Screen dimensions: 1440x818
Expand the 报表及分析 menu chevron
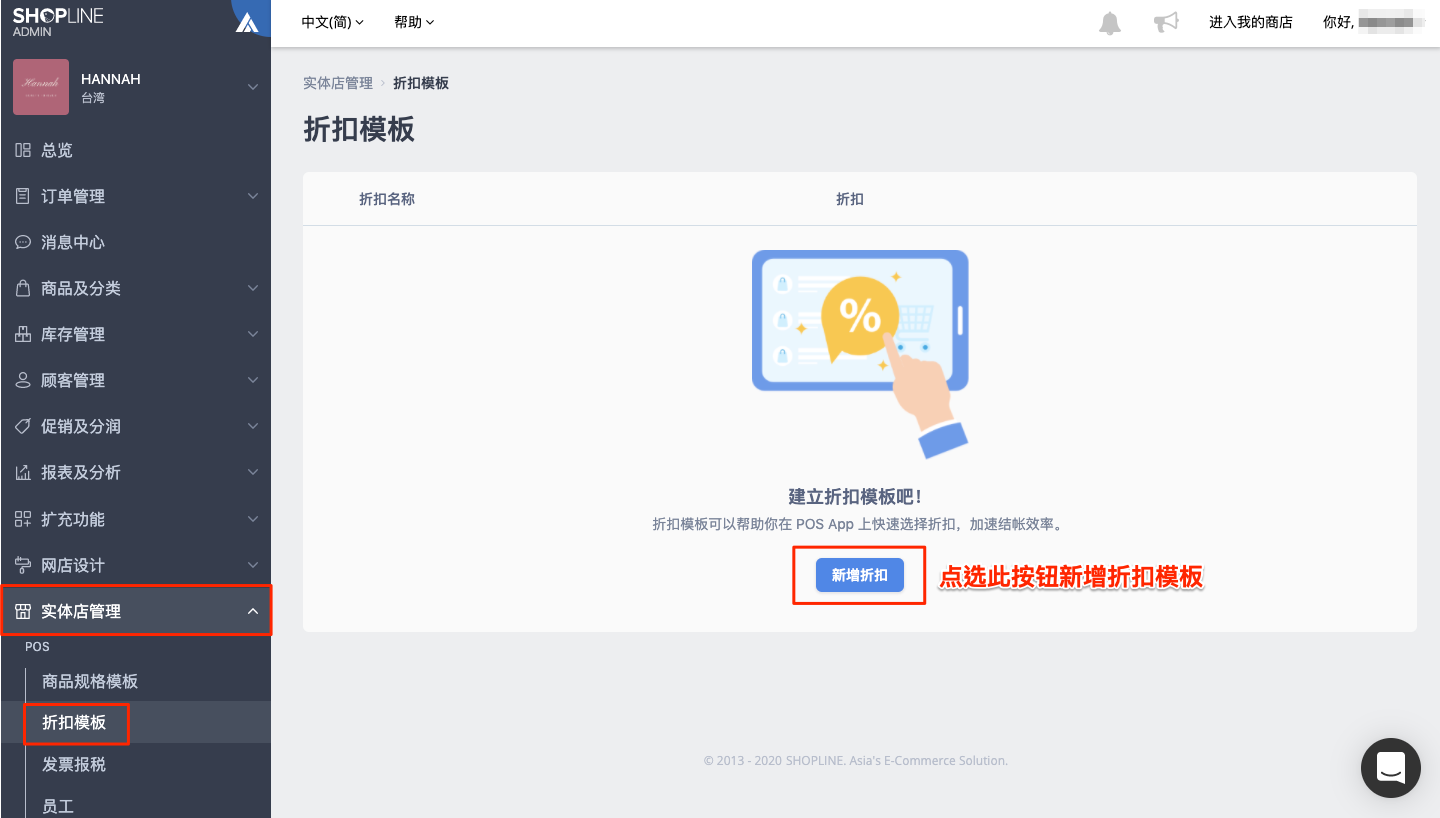click(253, 472)
